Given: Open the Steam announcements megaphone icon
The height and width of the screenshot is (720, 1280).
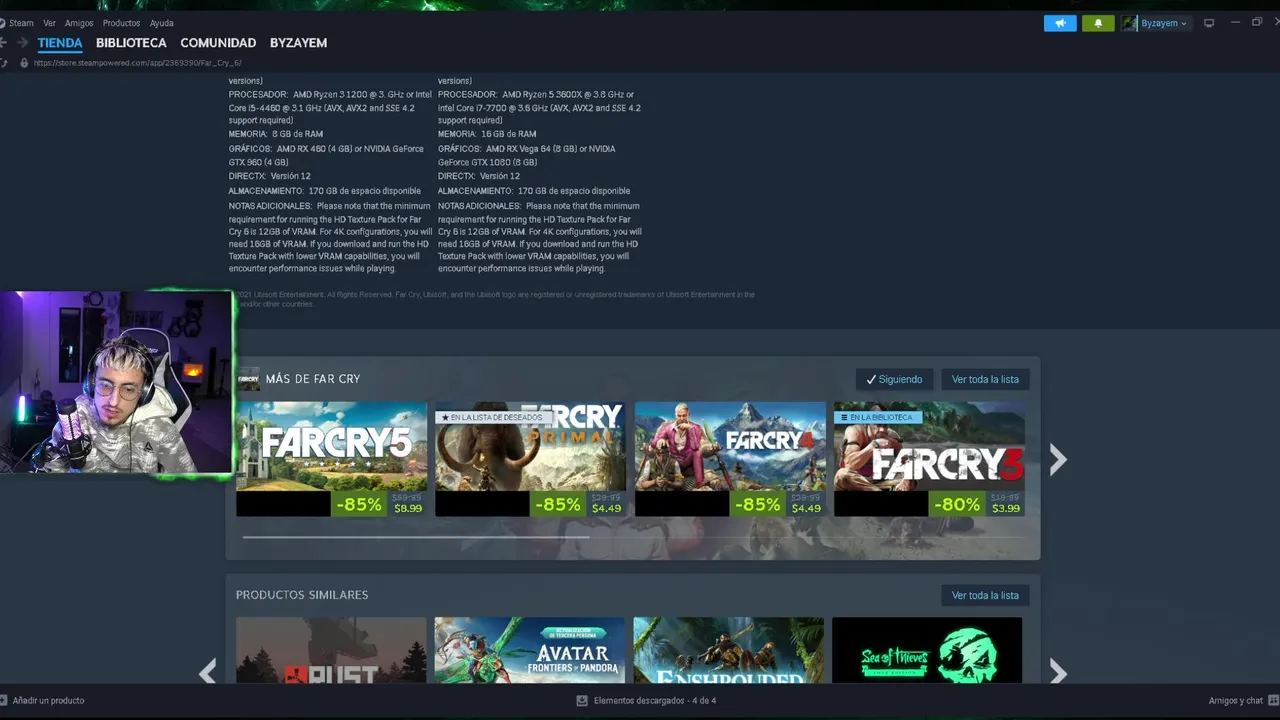Looking at the screenshot, I should pos(1060,23).
